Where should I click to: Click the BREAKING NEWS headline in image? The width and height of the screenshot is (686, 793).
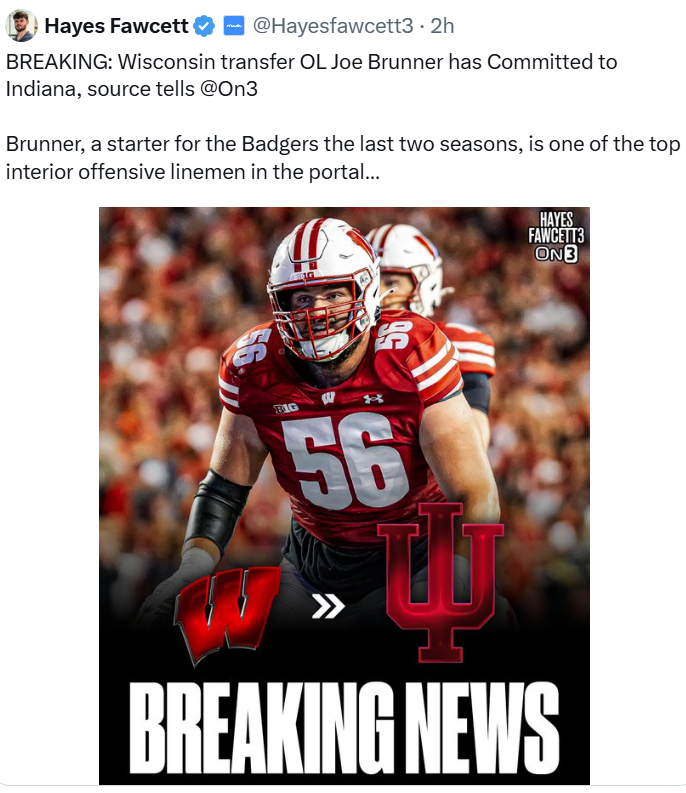tap(344, 727)
